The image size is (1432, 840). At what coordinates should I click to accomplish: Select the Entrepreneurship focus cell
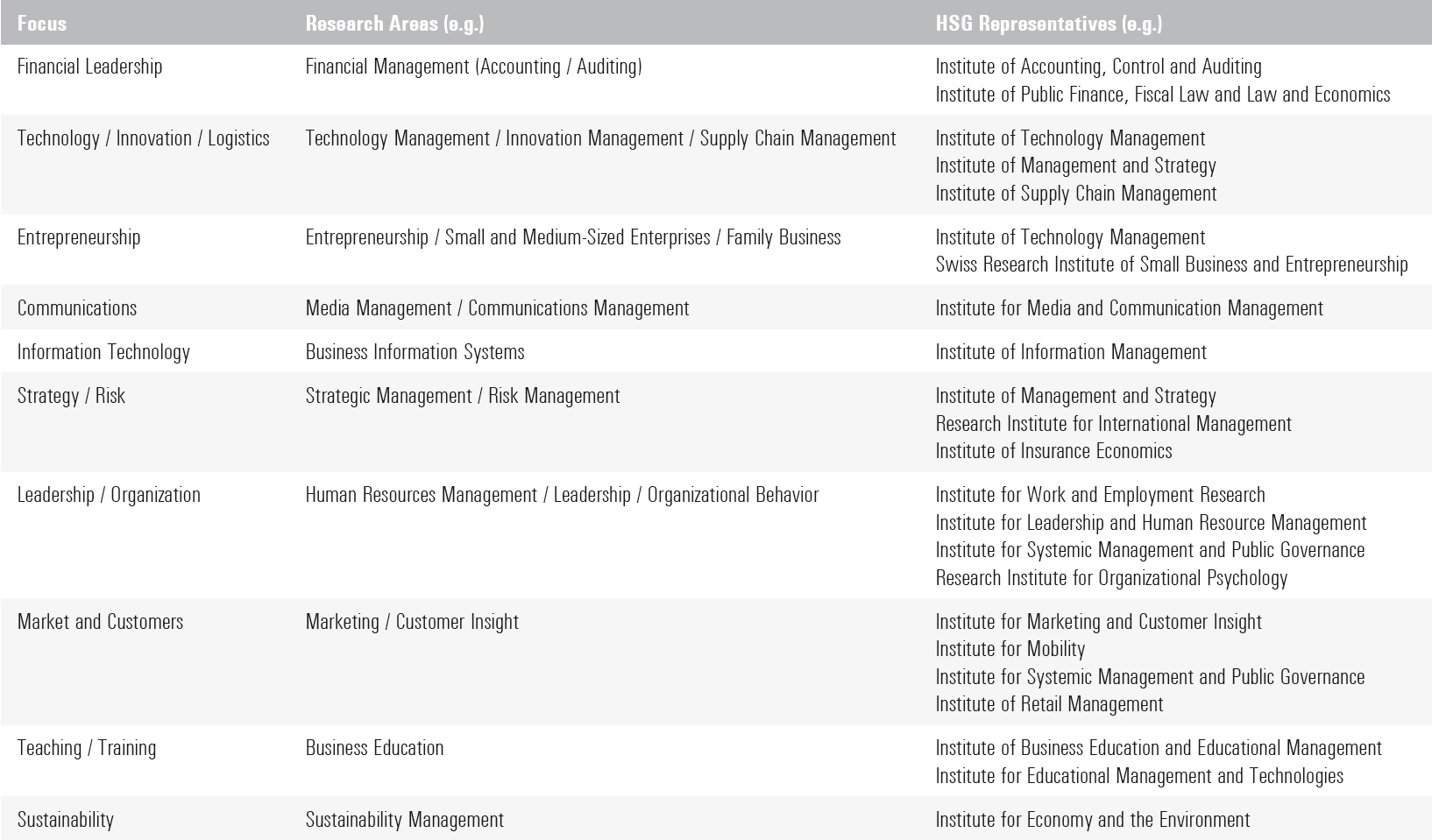(79, 237)
